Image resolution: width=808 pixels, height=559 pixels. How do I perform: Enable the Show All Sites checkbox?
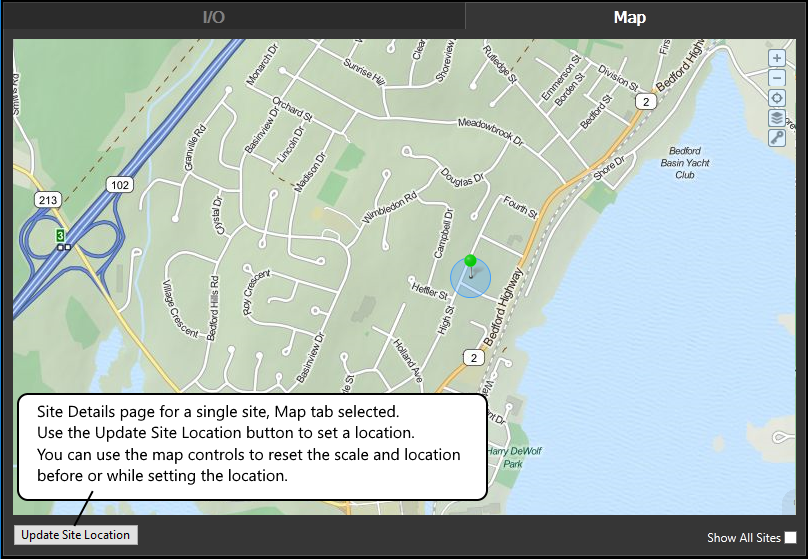tap(790, 538)
